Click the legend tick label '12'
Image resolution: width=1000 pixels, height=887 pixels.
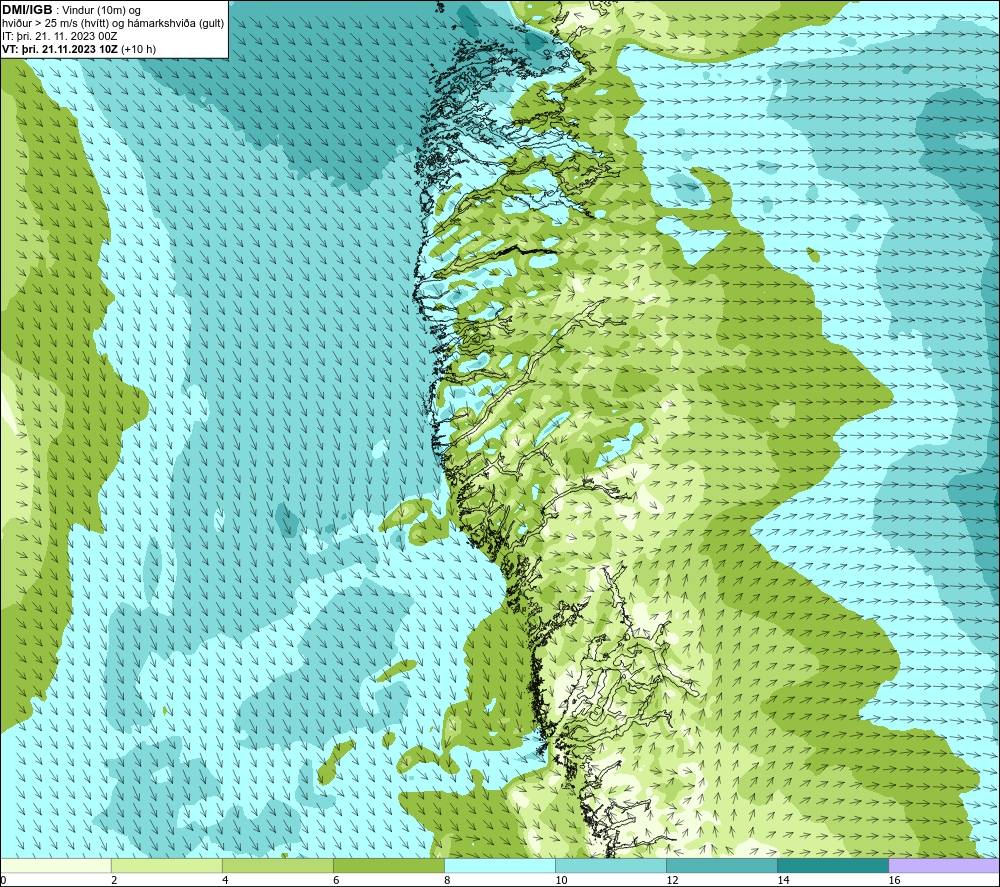coord(672,881)
